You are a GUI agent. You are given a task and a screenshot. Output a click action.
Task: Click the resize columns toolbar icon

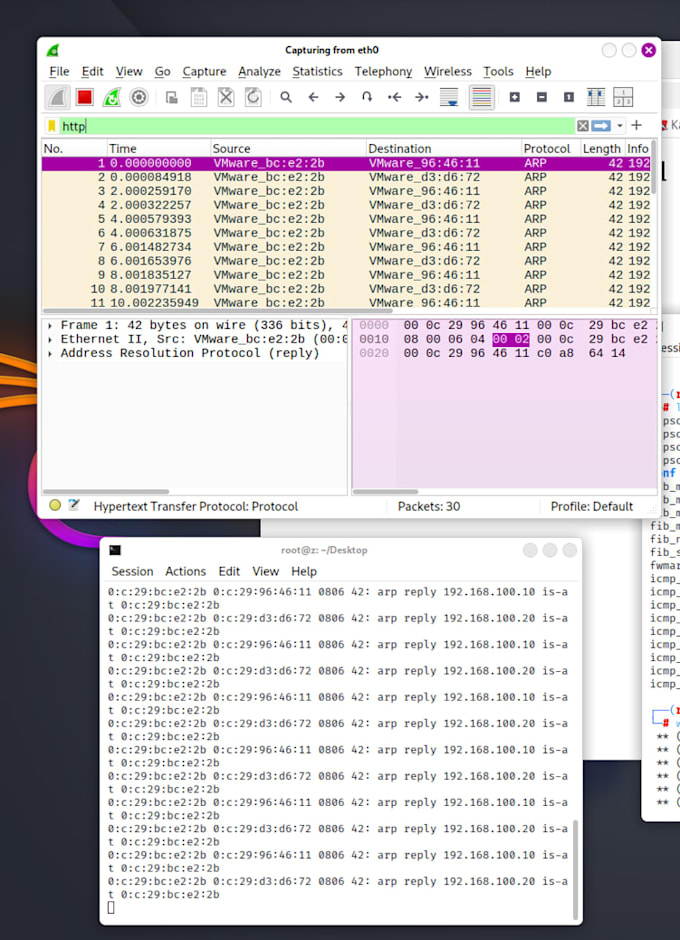pos(596,97)
